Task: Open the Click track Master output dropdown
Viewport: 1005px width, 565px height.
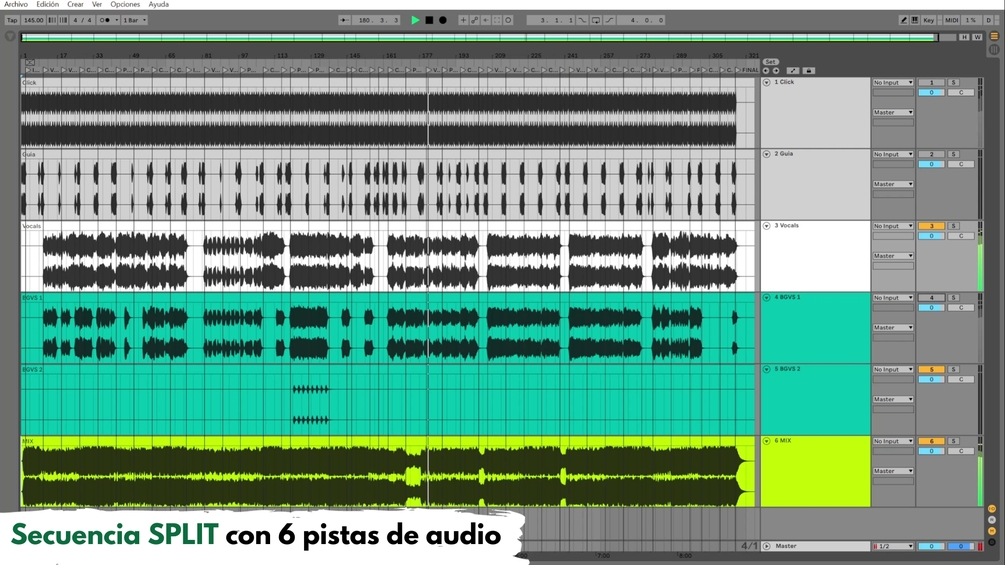Action: 893,113
